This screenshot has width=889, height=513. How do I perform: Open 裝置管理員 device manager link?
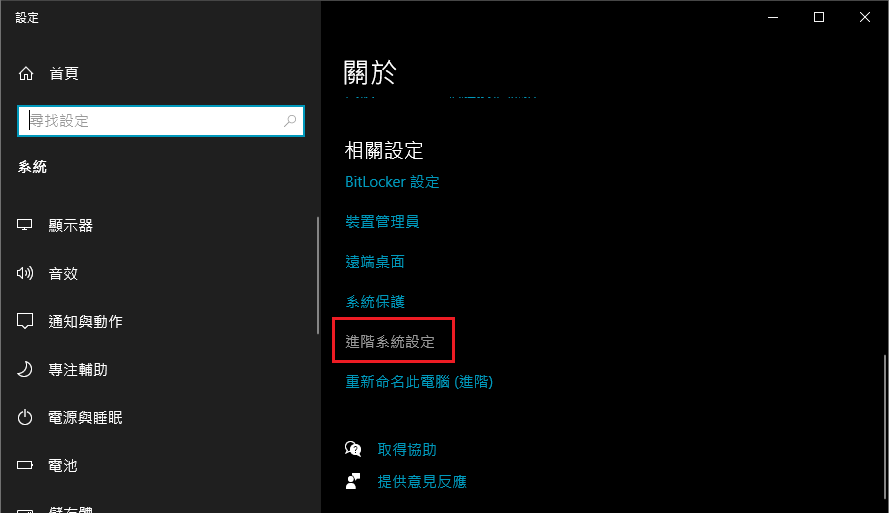click(x=382, y=222)
